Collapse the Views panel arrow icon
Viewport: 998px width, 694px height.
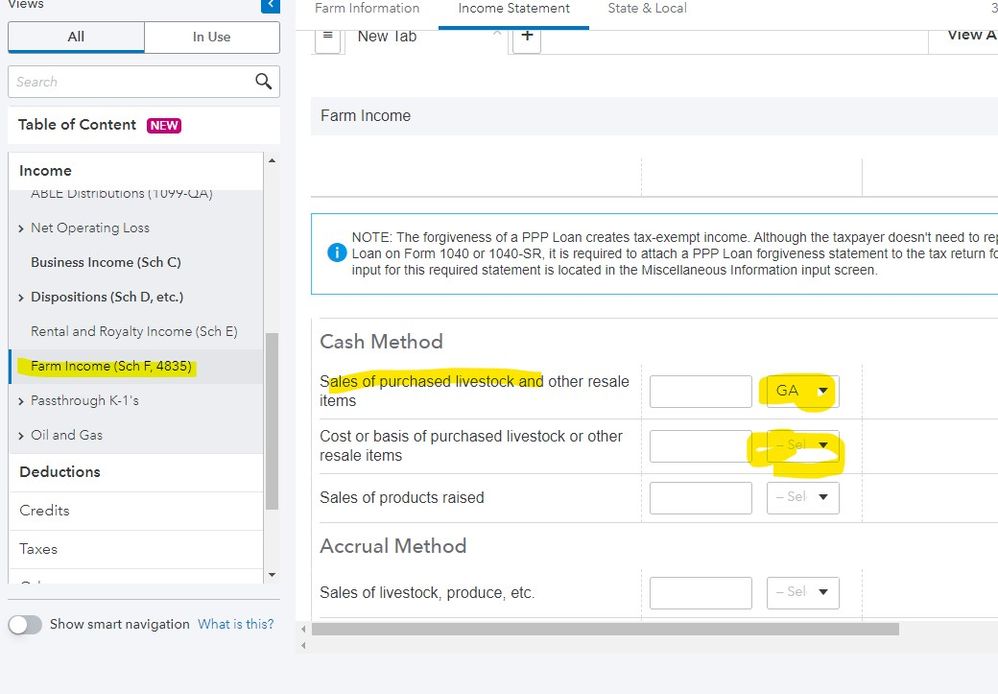270,6
